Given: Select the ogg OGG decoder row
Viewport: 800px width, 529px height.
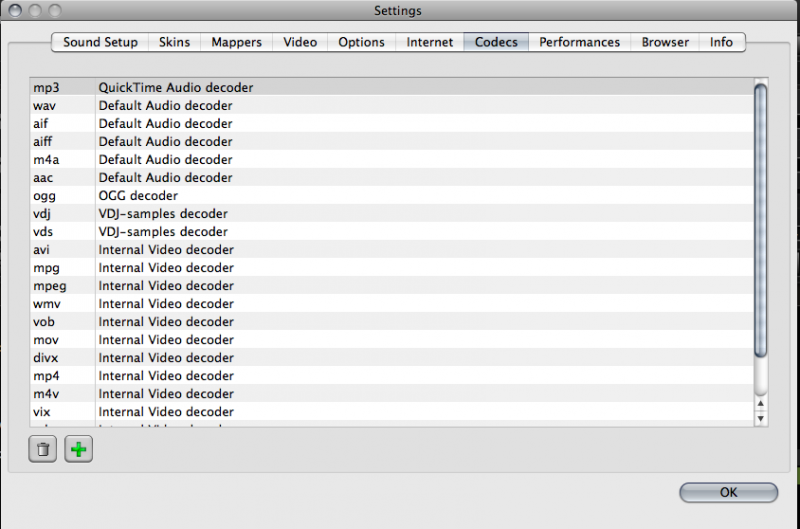Looking at the screenshot, I should point(390,196).
